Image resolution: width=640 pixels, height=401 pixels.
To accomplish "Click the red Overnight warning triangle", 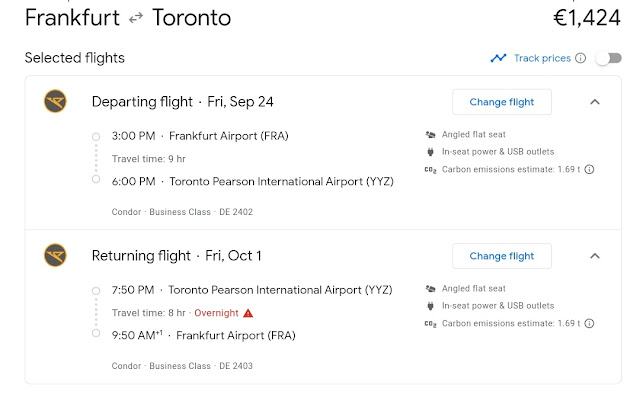I will click(x=248, y=313).
